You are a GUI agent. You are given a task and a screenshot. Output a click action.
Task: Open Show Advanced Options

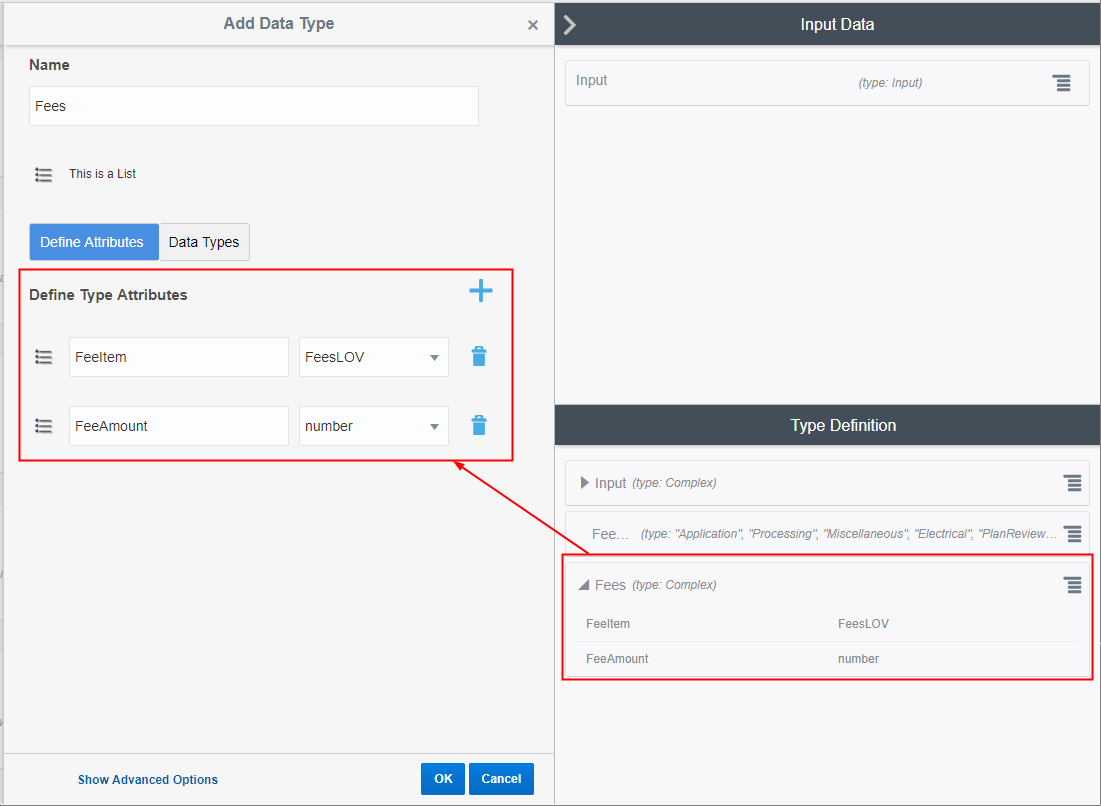click(148, 779)
